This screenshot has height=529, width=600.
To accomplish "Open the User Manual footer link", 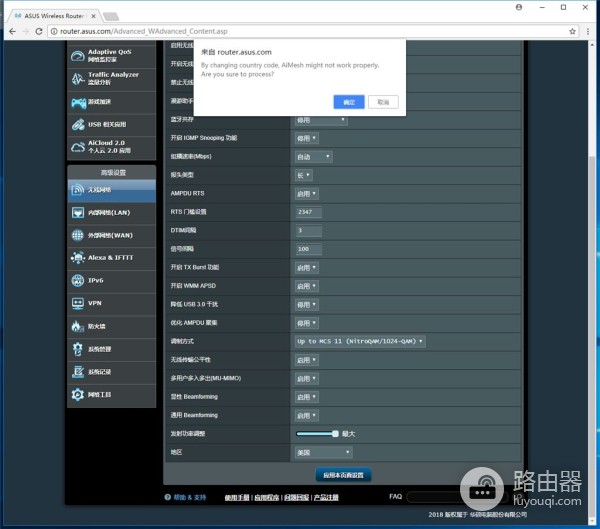I will 237,497.
